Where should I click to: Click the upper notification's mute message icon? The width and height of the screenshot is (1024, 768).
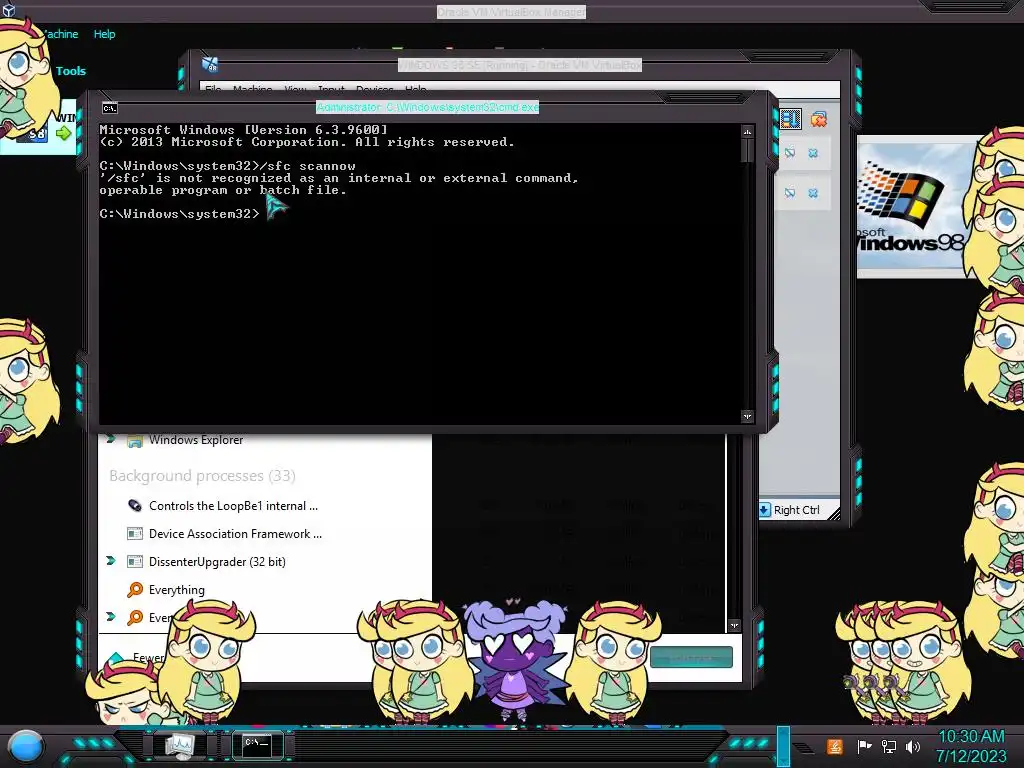click(790, 153)
